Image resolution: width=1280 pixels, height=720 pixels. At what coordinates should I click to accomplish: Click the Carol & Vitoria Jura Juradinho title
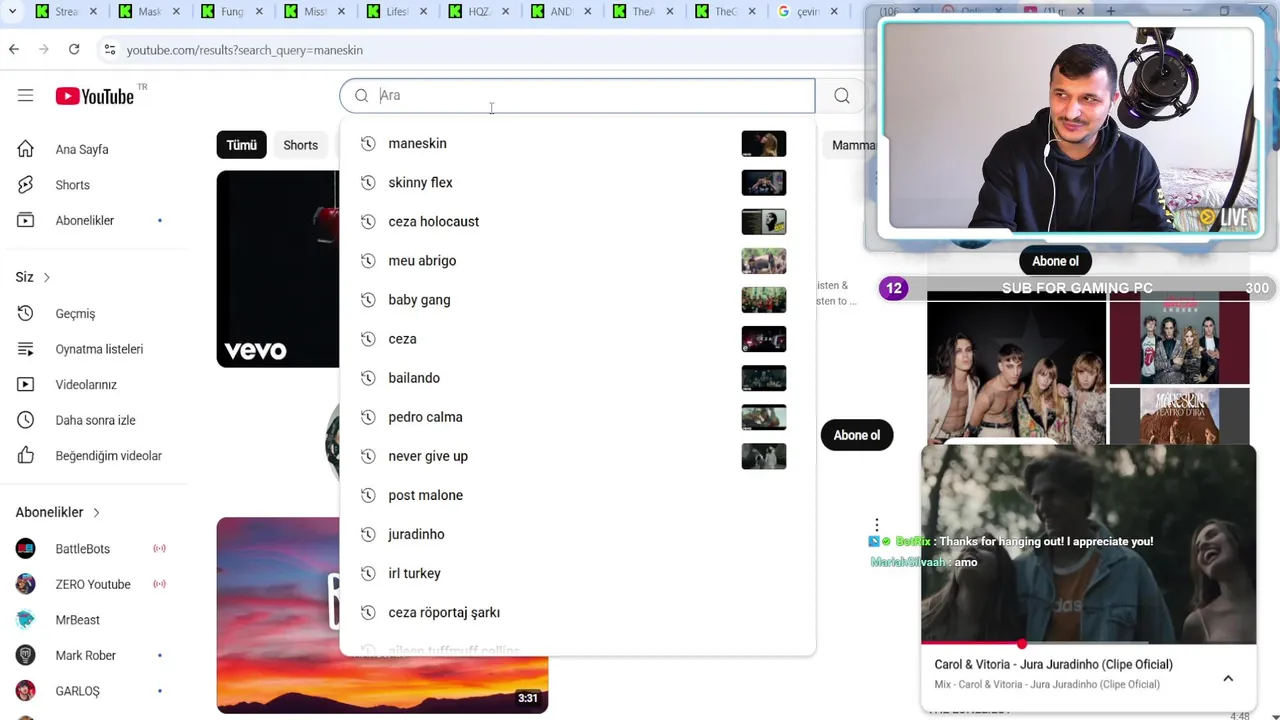point(1053,664)
